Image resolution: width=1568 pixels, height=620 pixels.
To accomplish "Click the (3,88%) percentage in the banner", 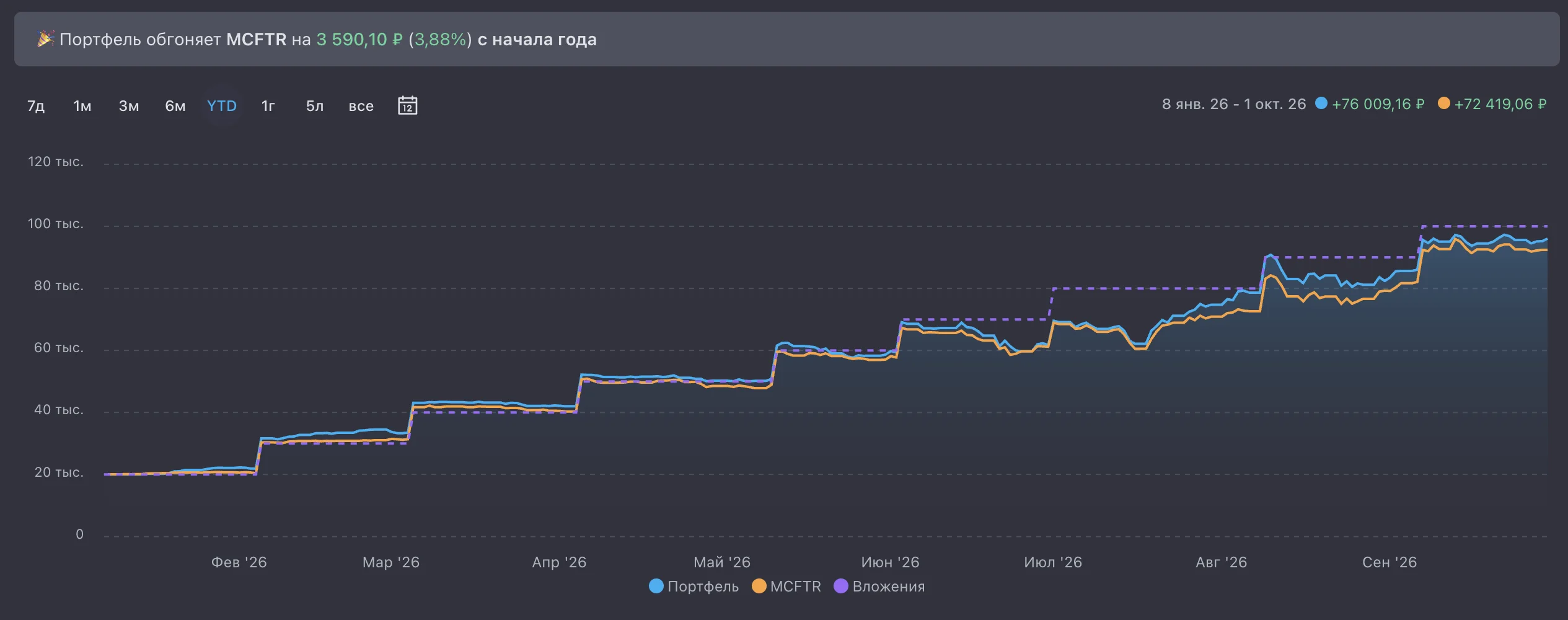I will point(440,40).
